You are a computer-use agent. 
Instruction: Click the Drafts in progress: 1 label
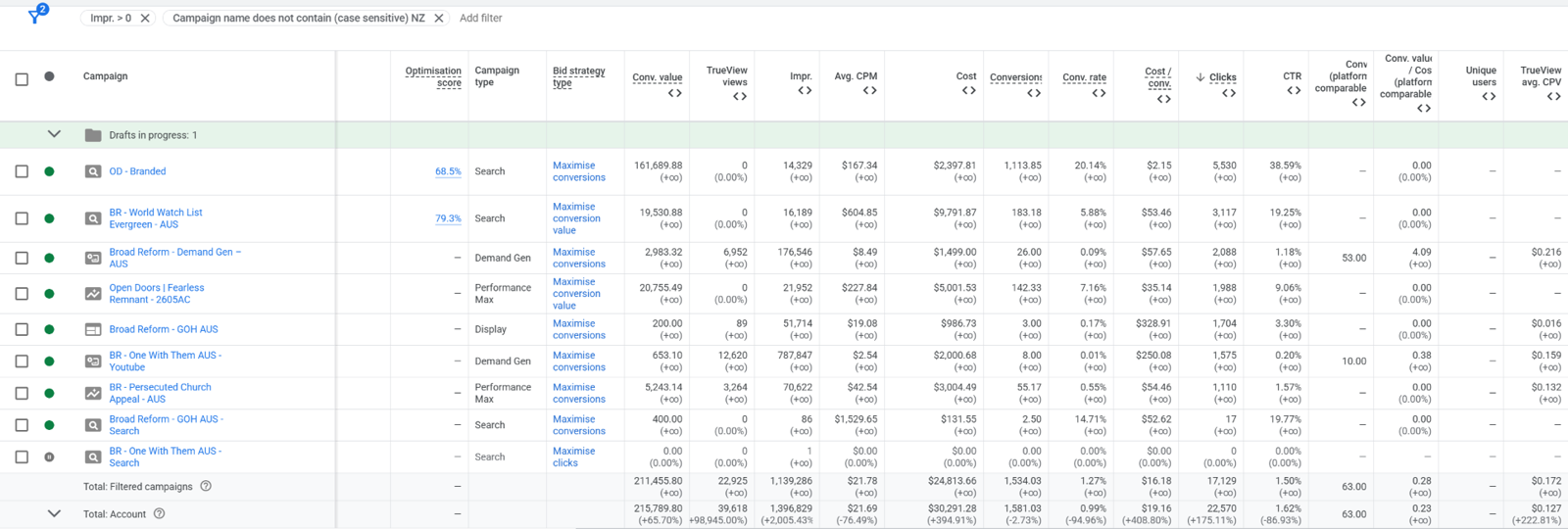[153, 135]
